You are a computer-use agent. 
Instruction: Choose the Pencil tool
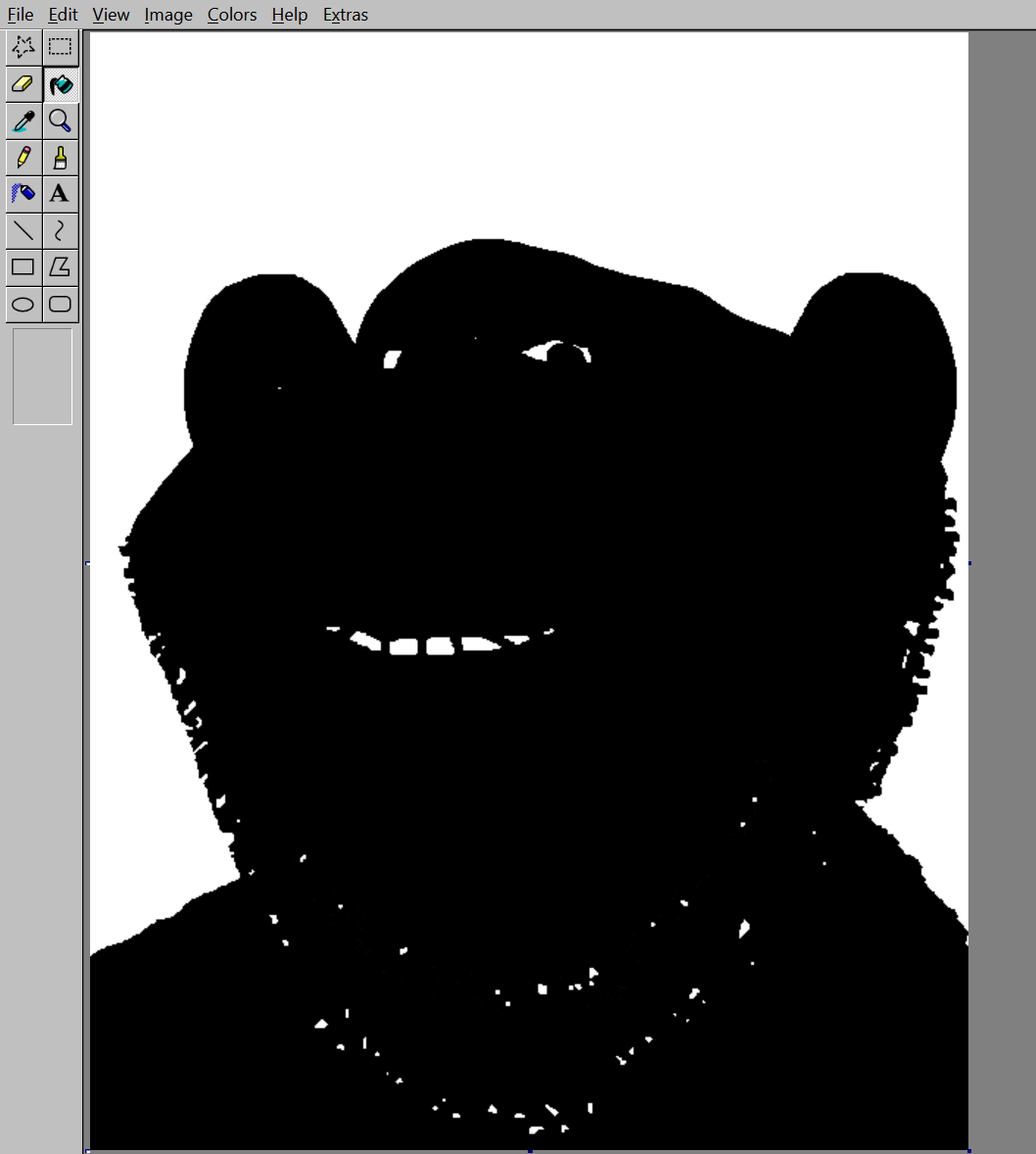pos(24,157)
